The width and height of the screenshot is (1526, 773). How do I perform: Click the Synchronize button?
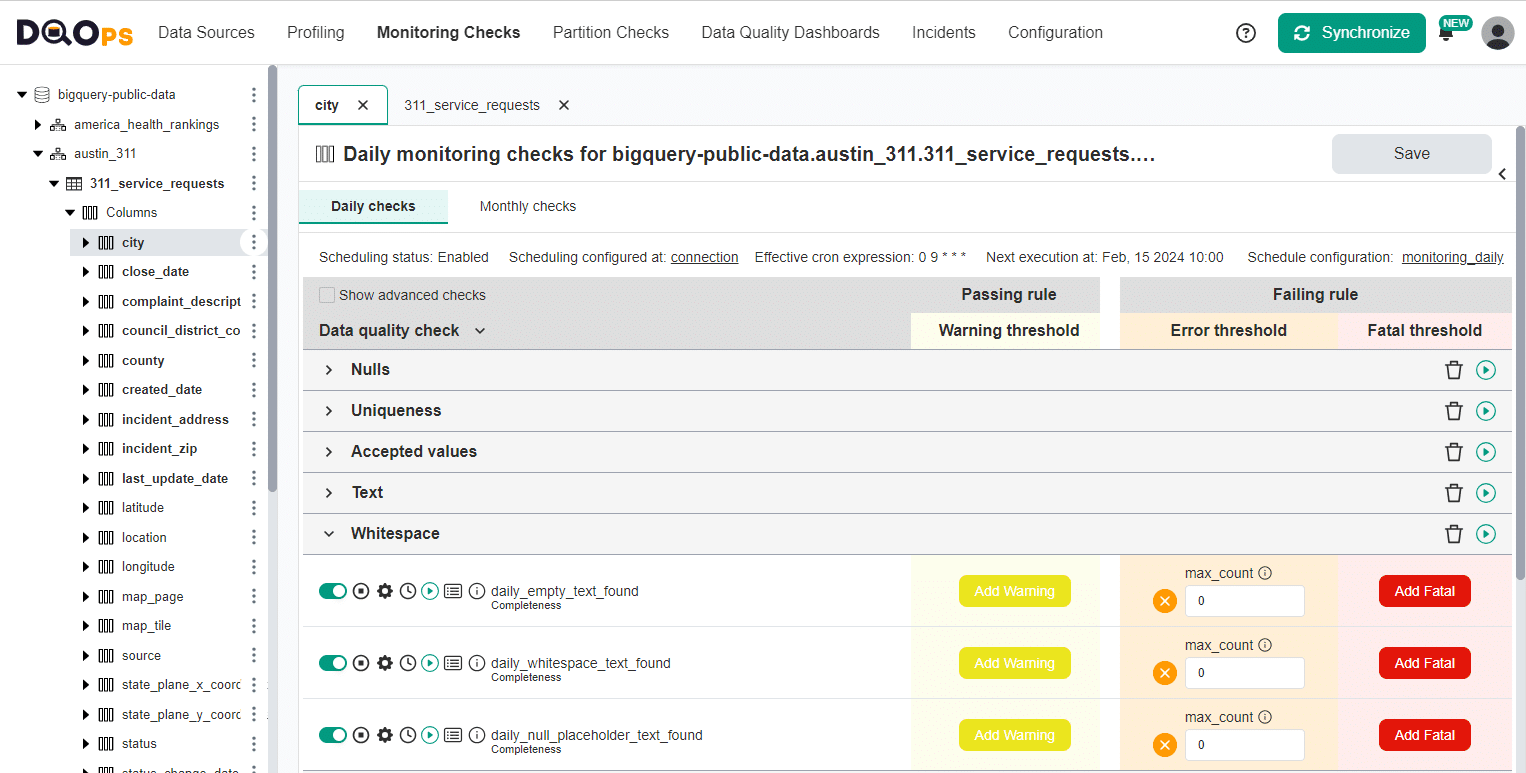click(x=1351, y=33)
